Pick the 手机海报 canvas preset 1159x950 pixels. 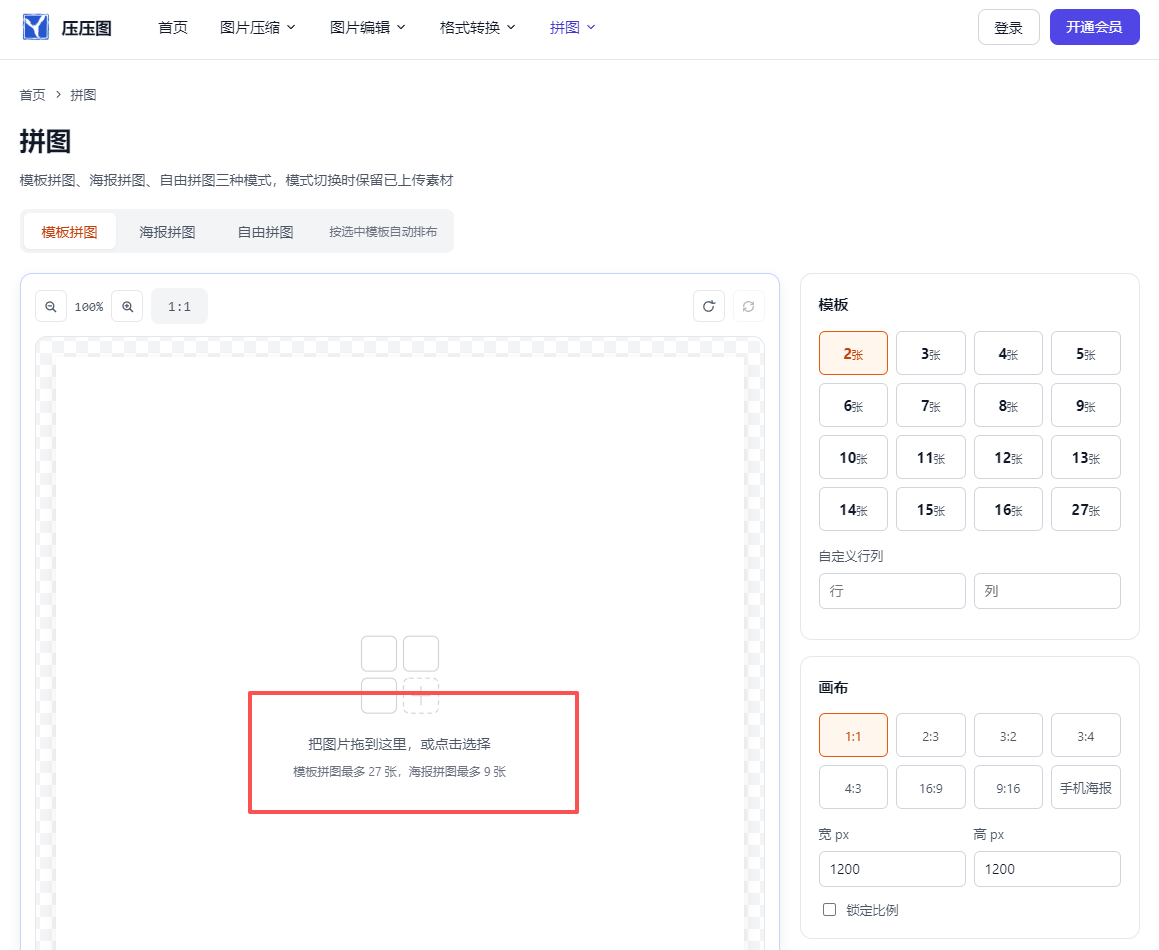(x=1086, y=787)
